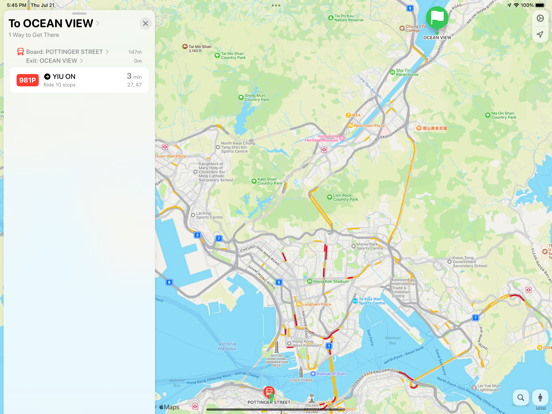552x414 pixels.
Task: Tap the Tsuen Wan Plaza label
Action: coord(170,156)
